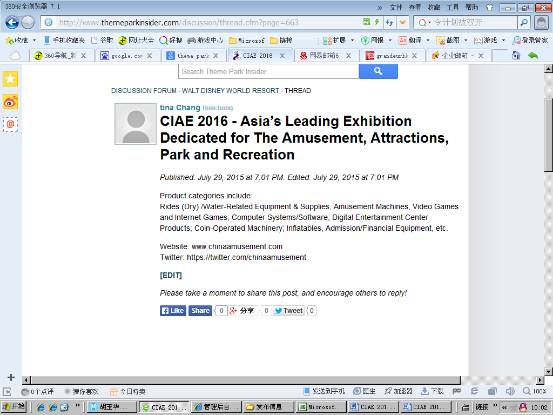
Task: Click the plus icon in left sidebar
Action: click(11, 377)
